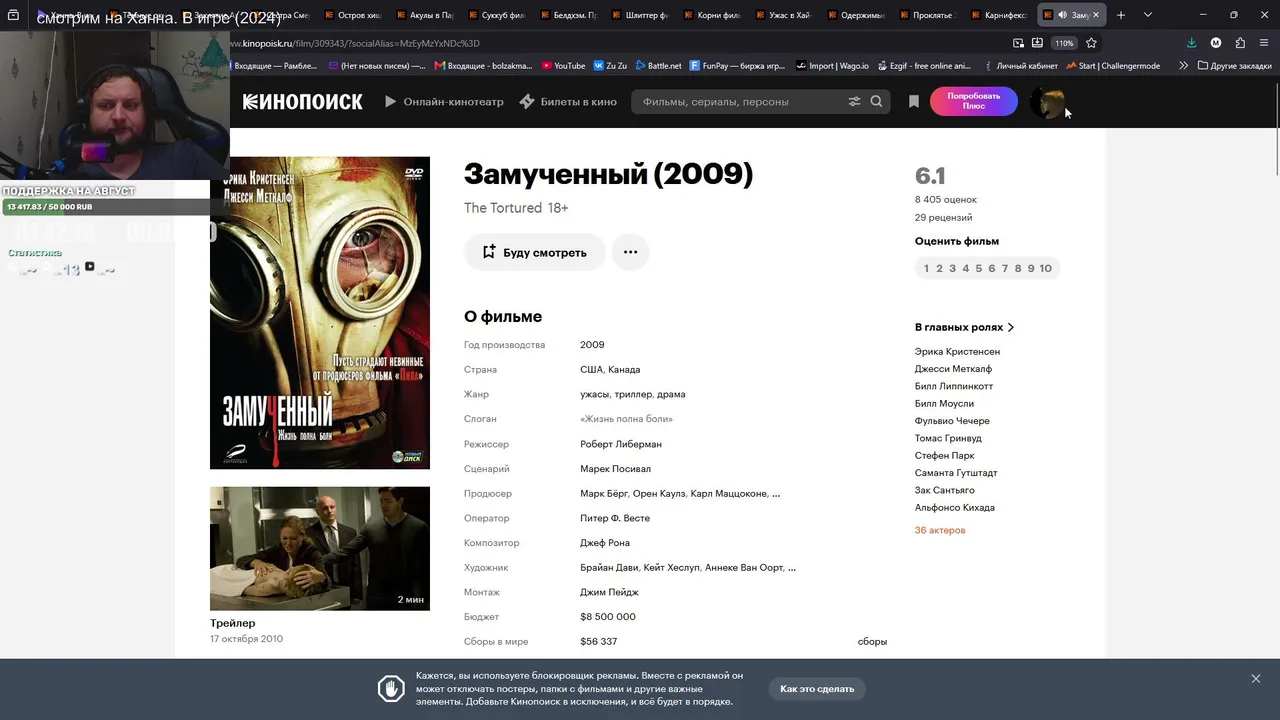
Task: Rate the film 9
Action: pyautogui.click(x=1031, y=268)
